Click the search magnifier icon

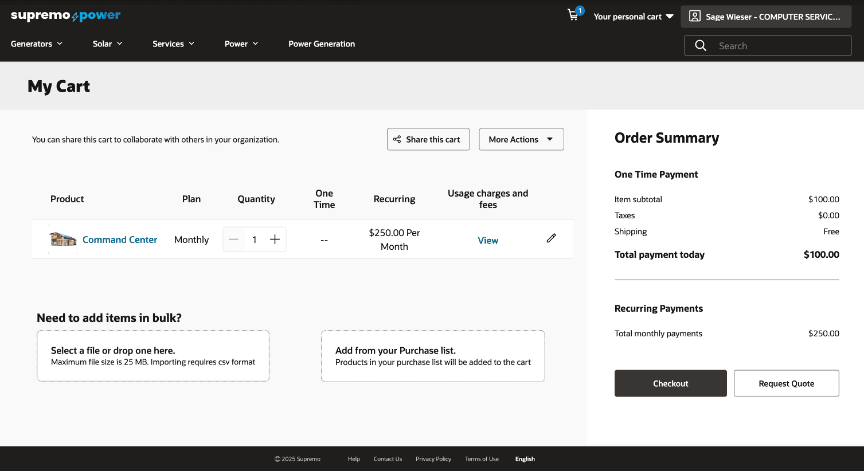click(700, 46)
